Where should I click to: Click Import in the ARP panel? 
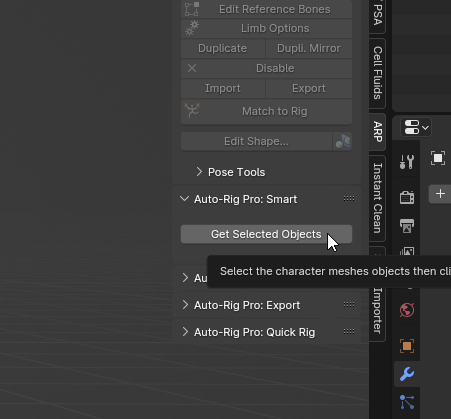point(223,88)
